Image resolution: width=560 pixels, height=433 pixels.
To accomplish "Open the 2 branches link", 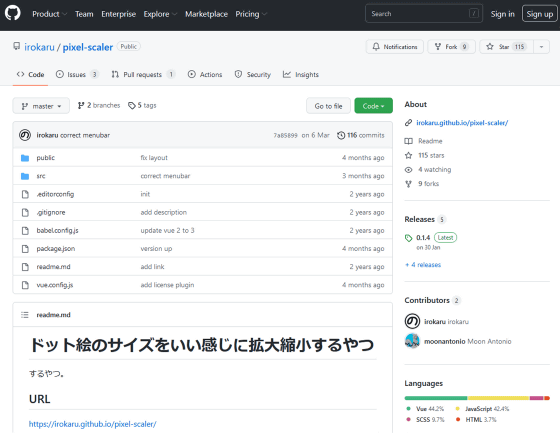I will (x=99, y=105).
